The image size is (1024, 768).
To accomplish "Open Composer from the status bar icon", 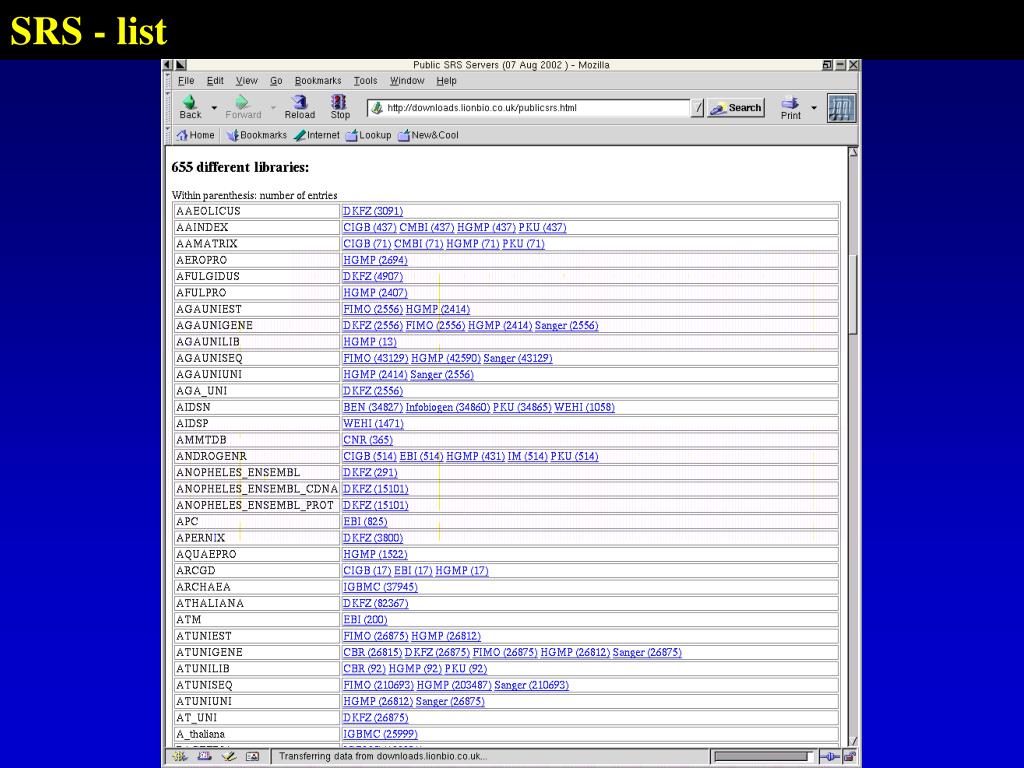I will [229, 756].
